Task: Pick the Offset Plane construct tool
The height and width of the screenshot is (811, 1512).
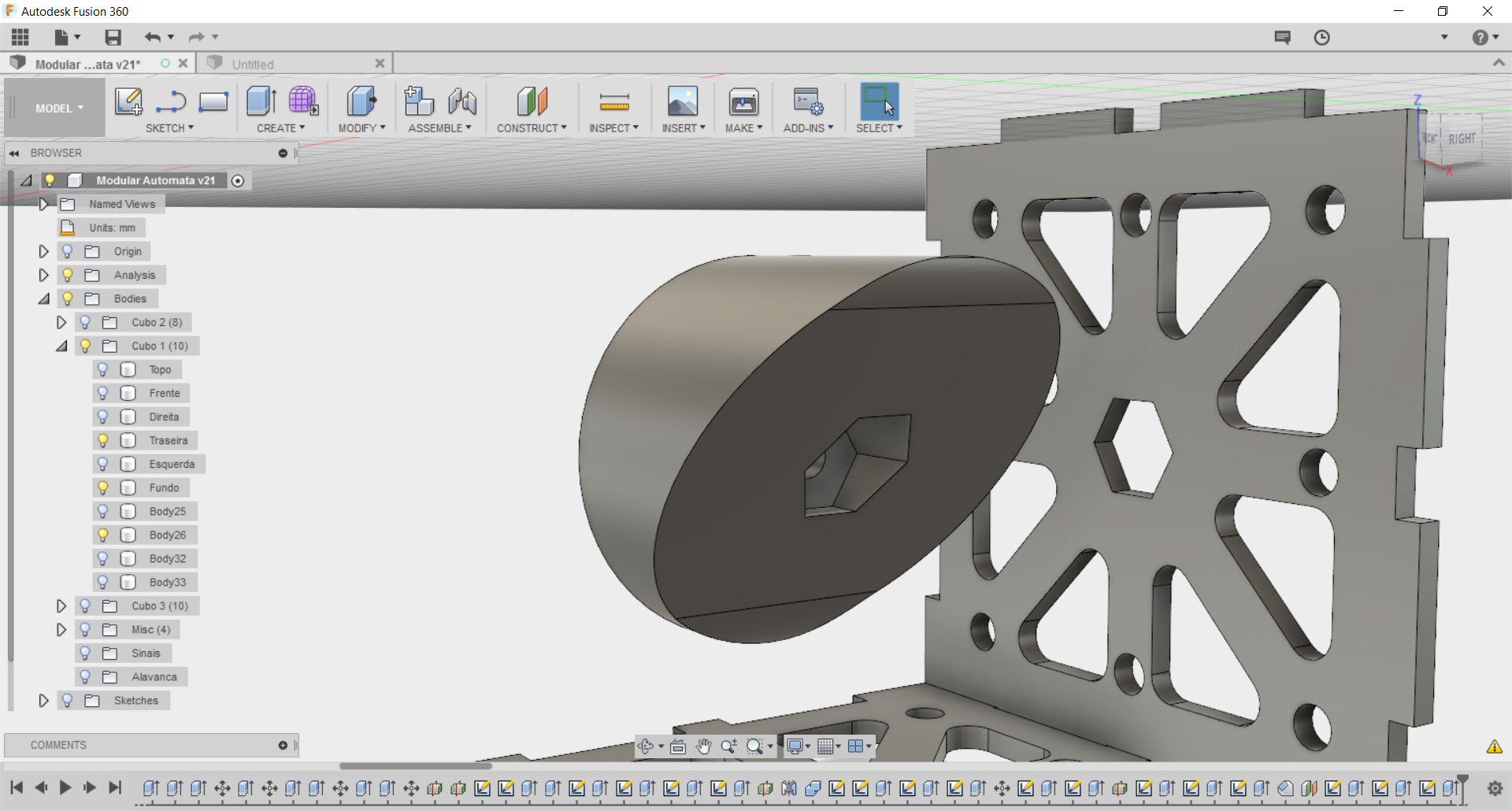Action: pos(532,102)
